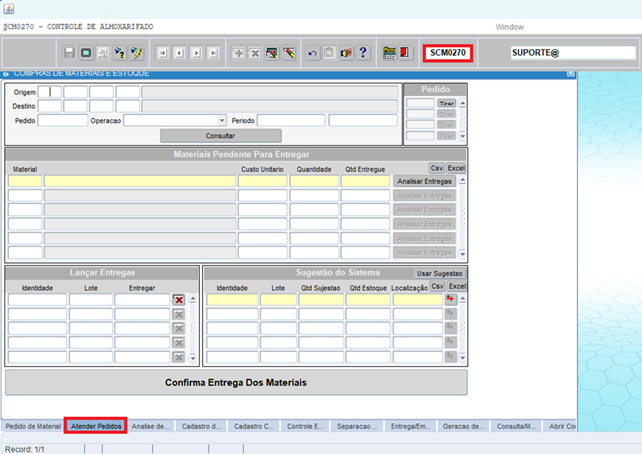Open the Analise de... tab

[150, 426]
